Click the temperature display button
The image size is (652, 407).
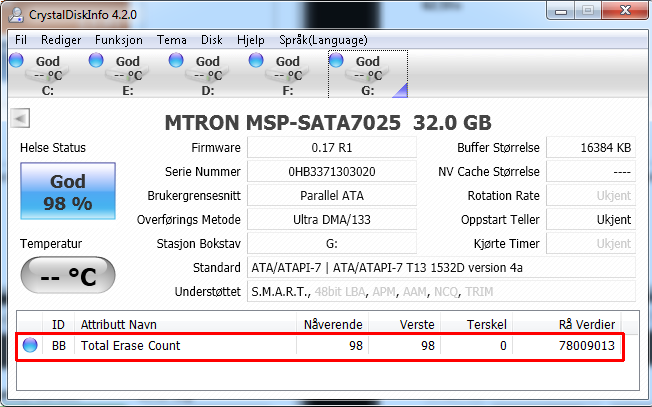tap(68, 275)
